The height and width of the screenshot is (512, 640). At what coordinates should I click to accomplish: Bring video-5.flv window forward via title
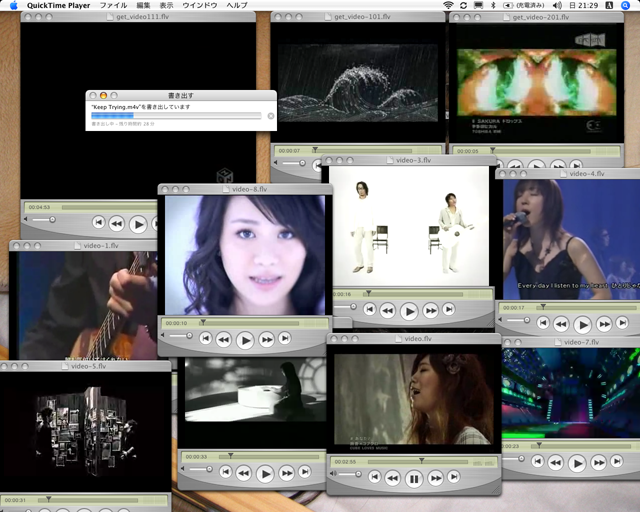tap(89, 366)
